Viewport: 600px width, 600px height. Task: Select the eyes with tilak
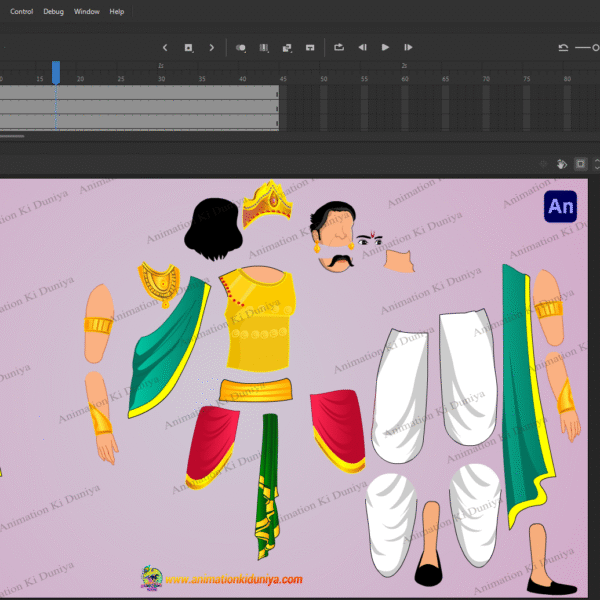[x=370, y=239]
